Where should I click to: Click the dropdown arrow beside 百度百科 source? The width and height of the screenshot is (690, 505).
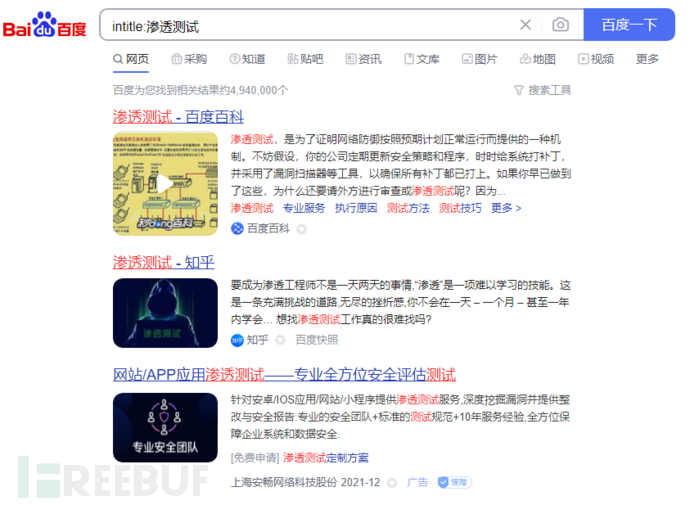pos(301,229)
